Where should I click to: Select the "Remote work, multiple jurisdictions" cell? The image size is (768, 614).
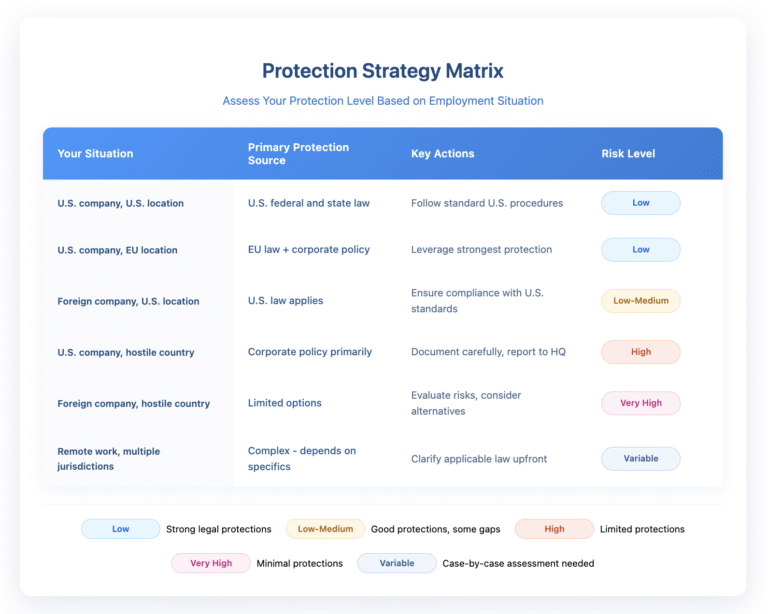click(108, 459)
